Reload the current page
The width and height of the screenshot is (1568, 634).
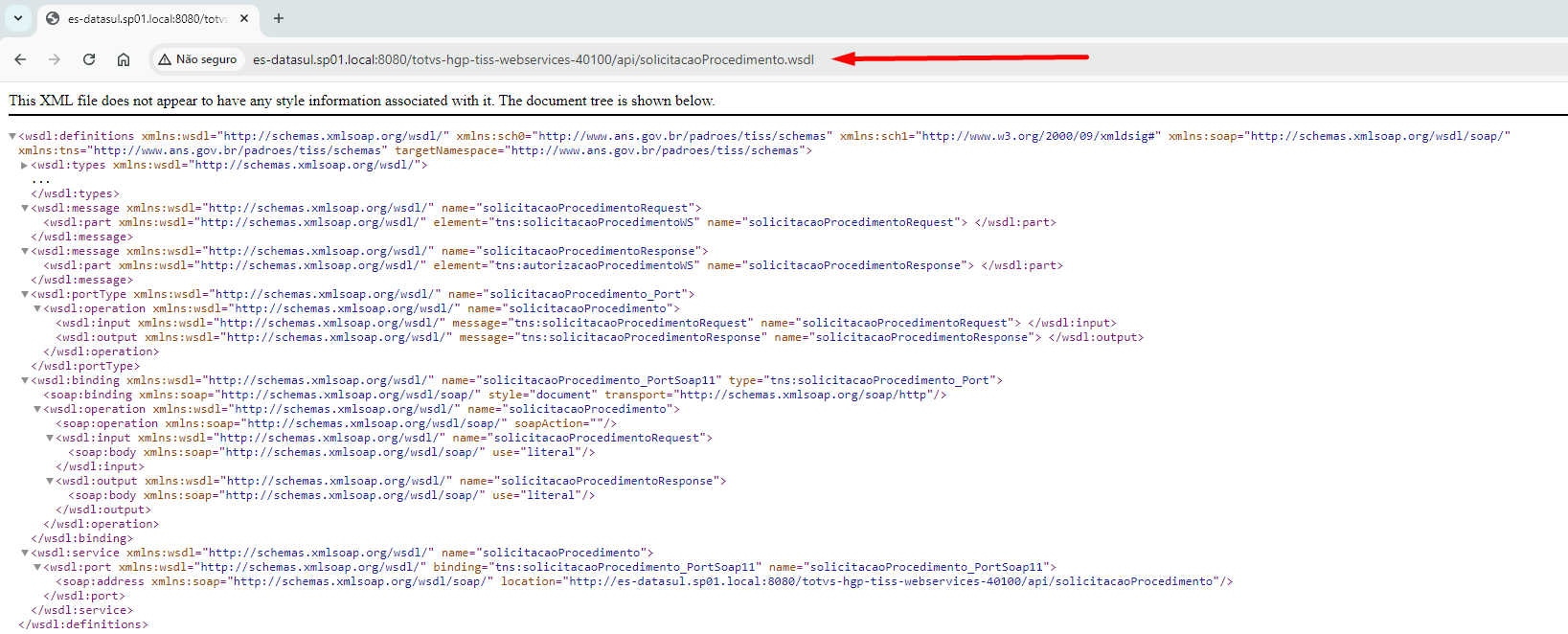click(x=89, y=59)
